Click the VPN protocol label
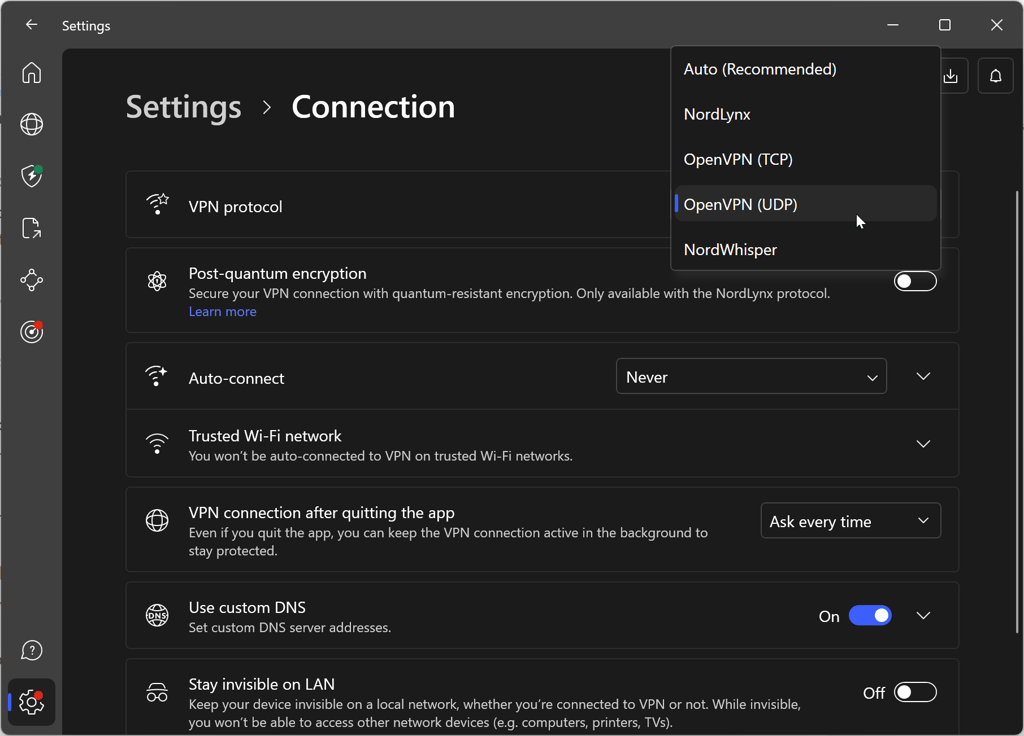The width and height of the screenshot is (1024, 736). point(235,207)
